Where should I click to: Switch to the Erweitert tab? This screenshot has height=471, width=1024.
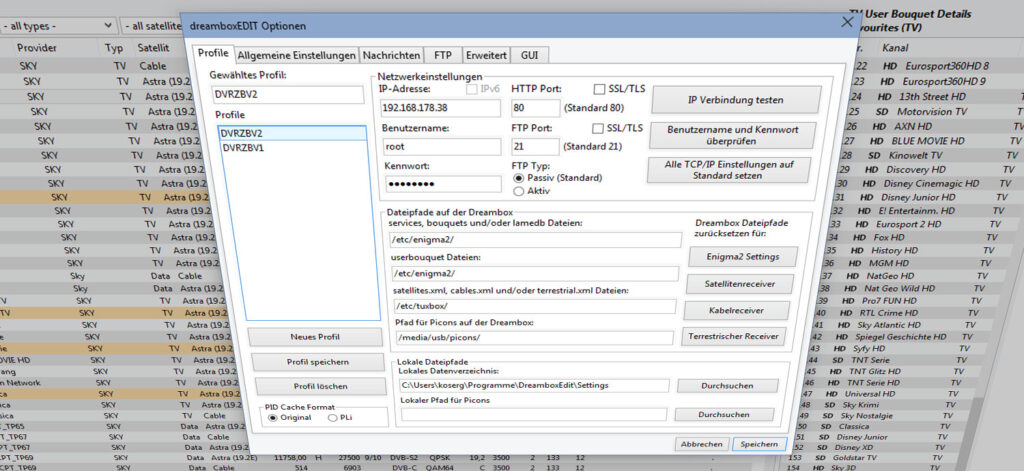click(x=487, y=55)
